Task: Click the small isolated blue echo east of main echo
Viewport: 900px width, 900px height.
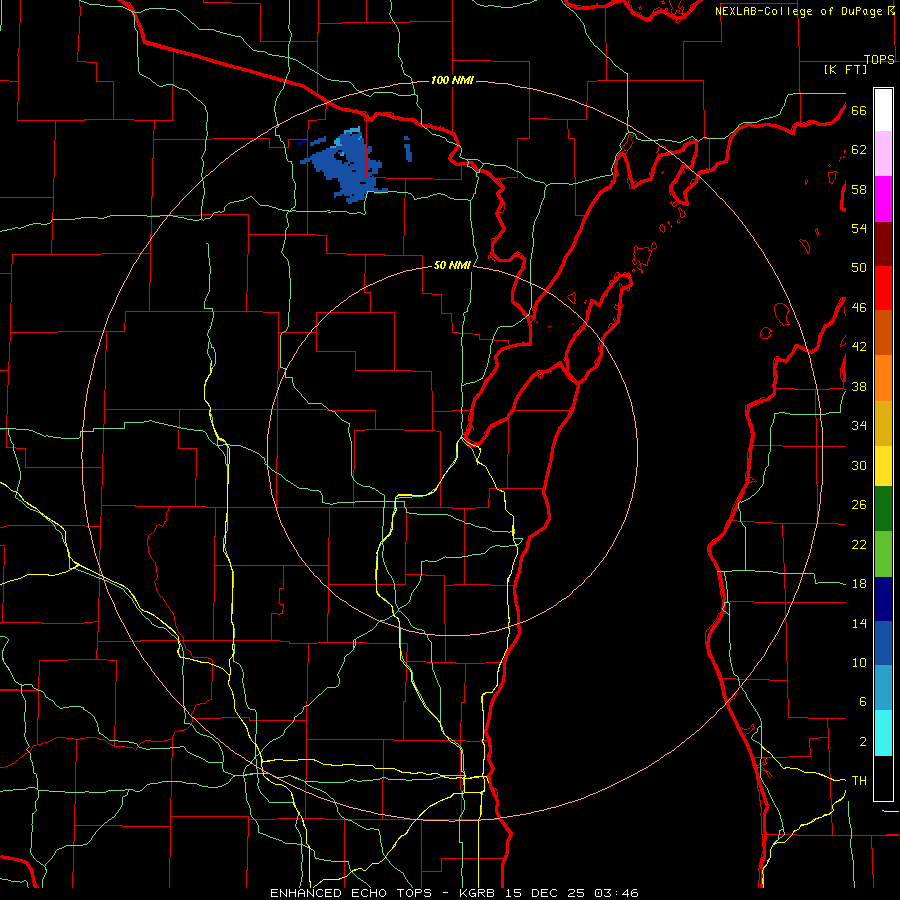Action: pos(408,149)
